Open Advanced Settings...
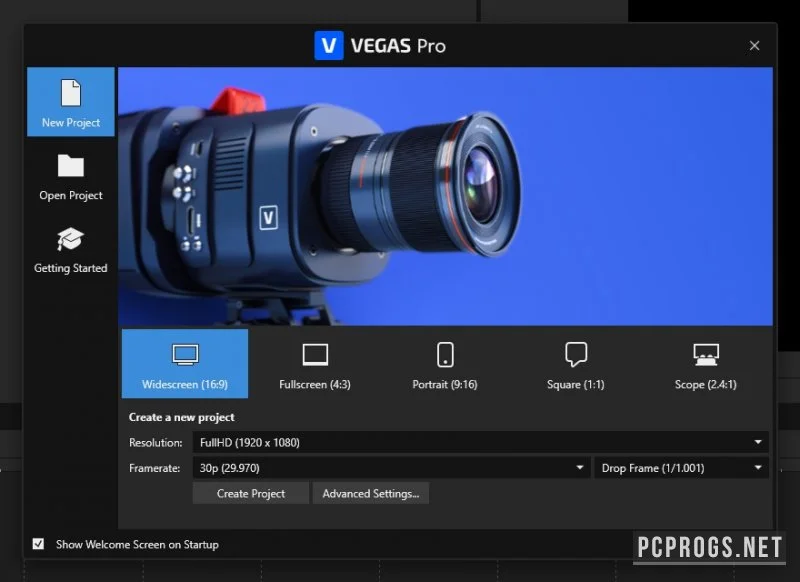 pyautogui.click(x=371, y=493)
